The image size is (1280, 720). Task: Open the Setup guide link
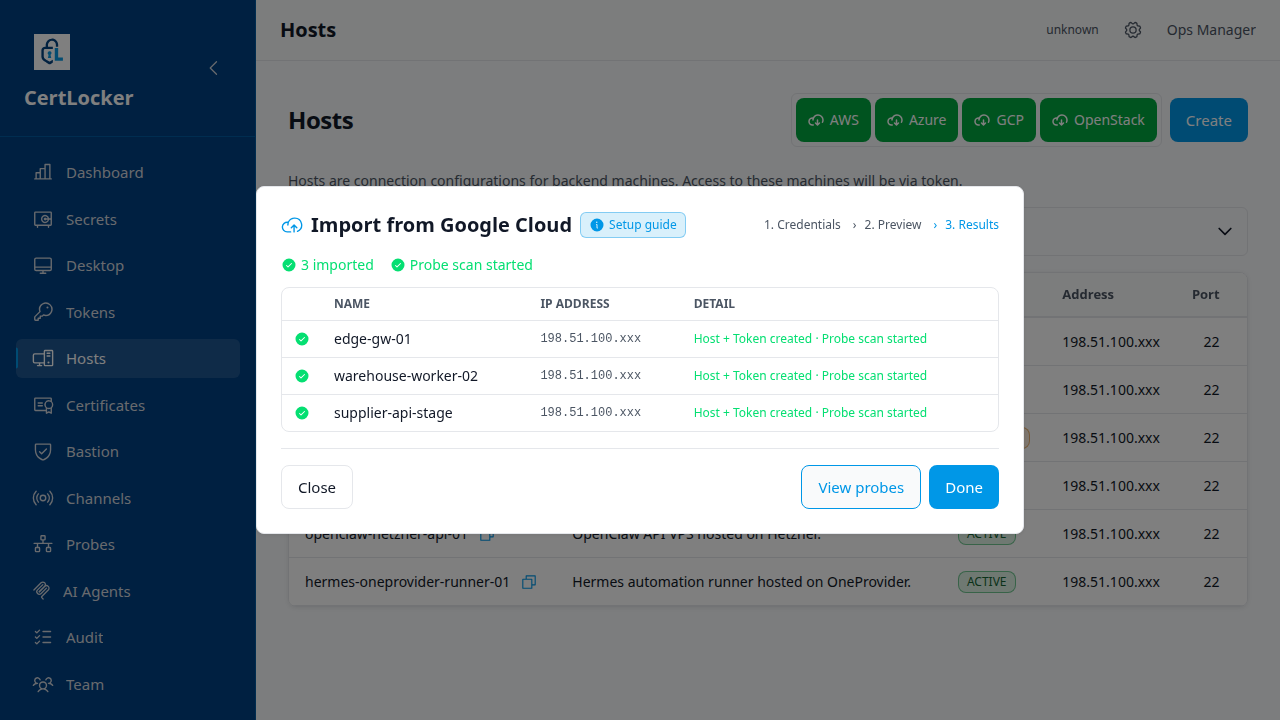633,225
